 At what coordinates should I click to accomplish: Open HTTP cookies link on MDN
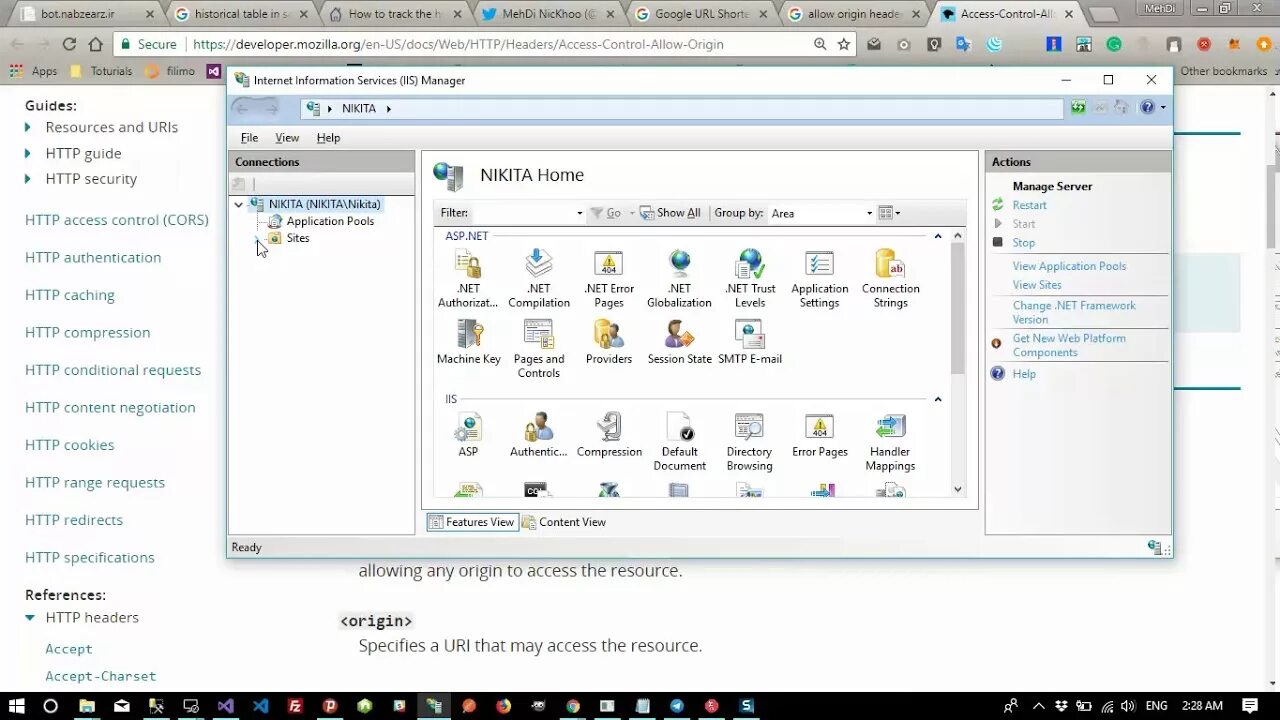coord(70,445)
